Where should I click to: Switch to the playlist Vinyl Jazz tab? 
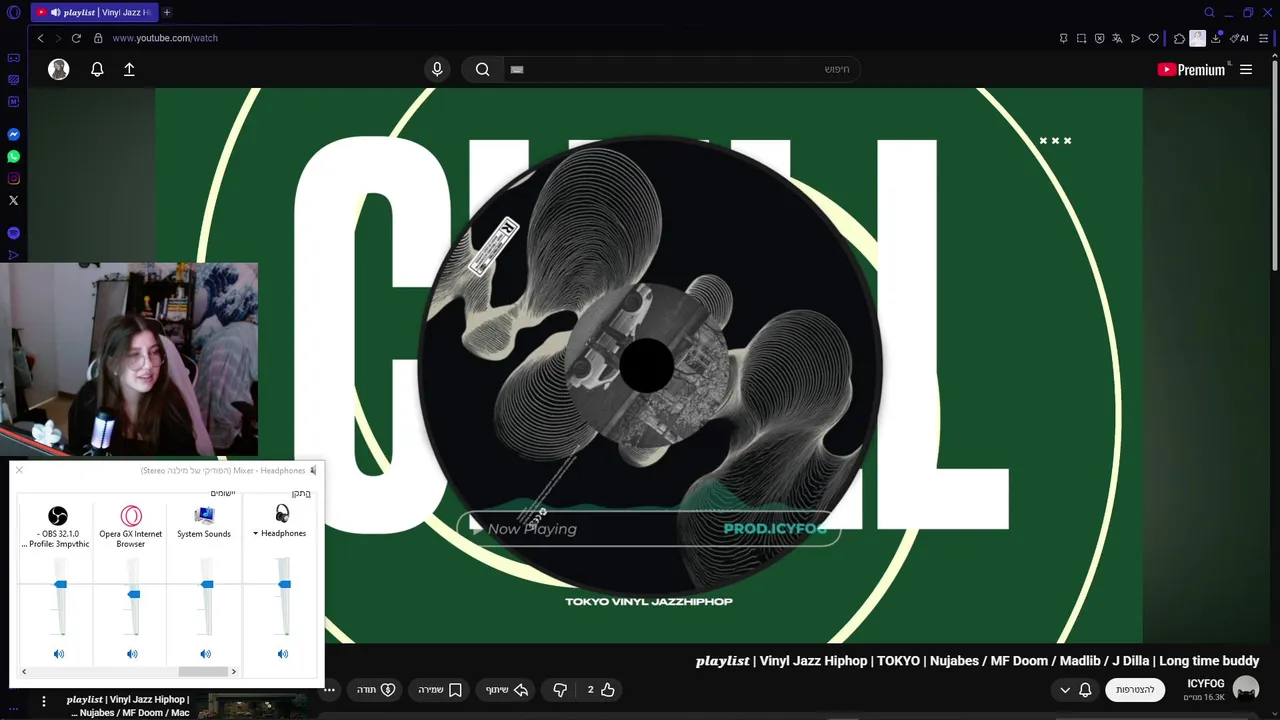pyautogui.click(x=94, y=12)
